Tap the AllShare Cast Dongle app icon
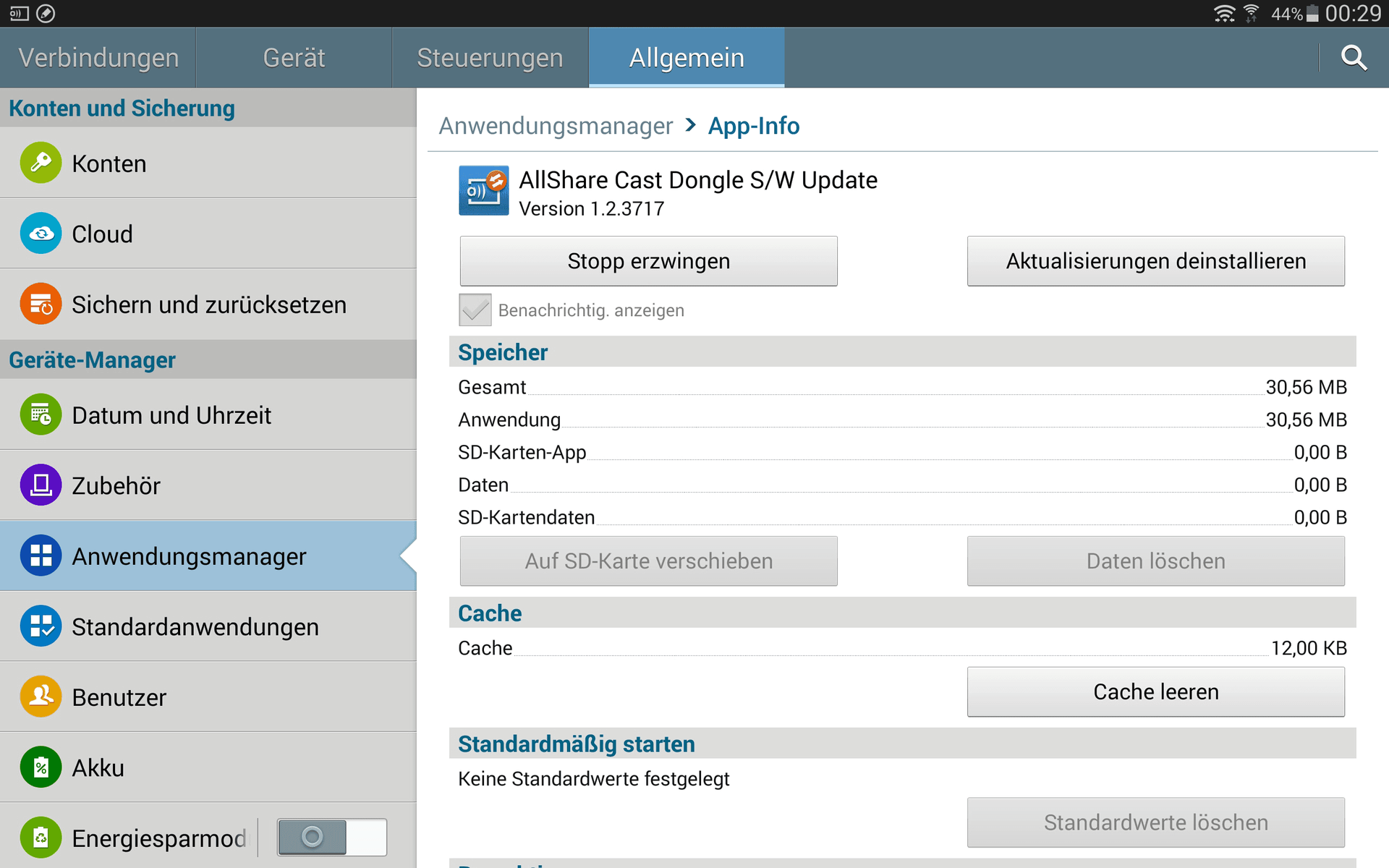 [x=483, y=191]
